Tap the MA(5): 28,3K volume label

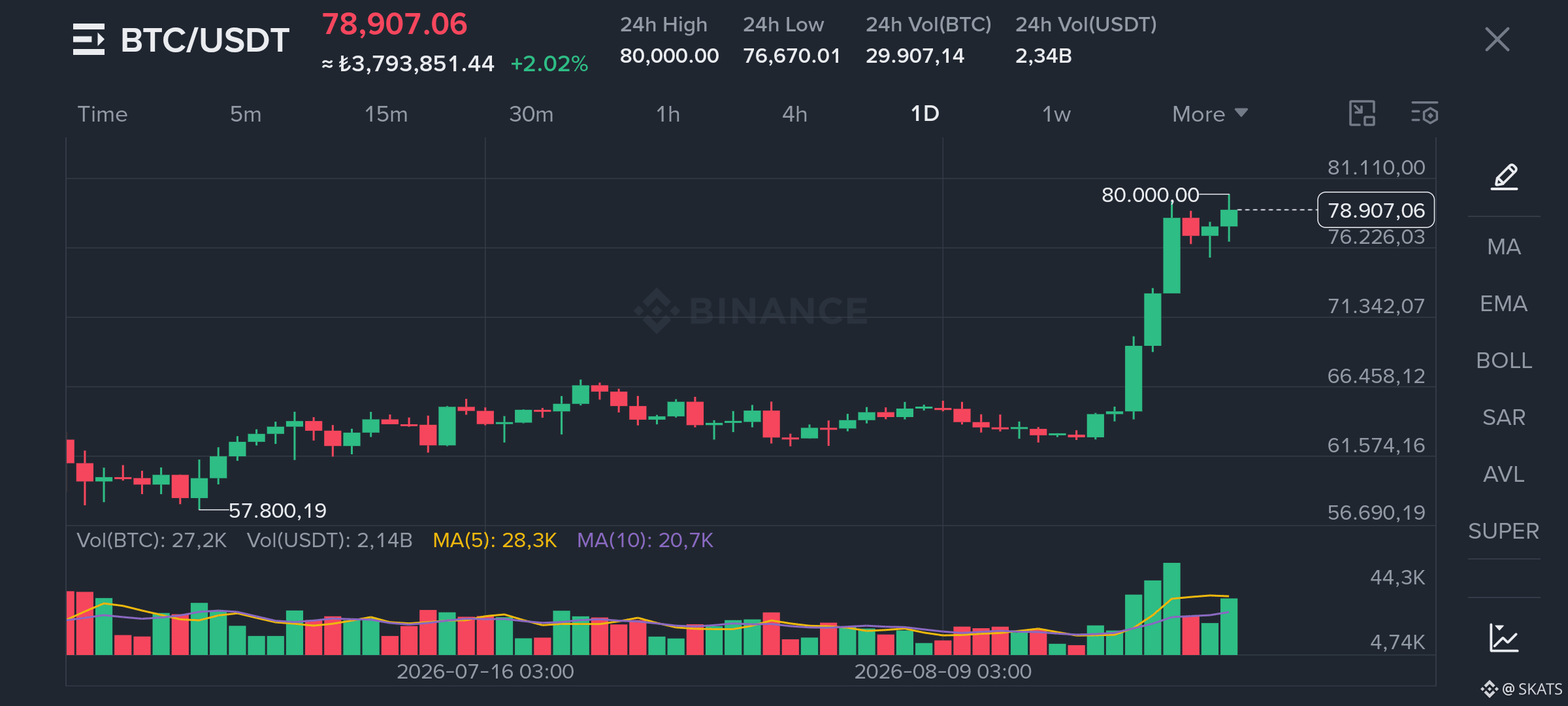point(495,540)
